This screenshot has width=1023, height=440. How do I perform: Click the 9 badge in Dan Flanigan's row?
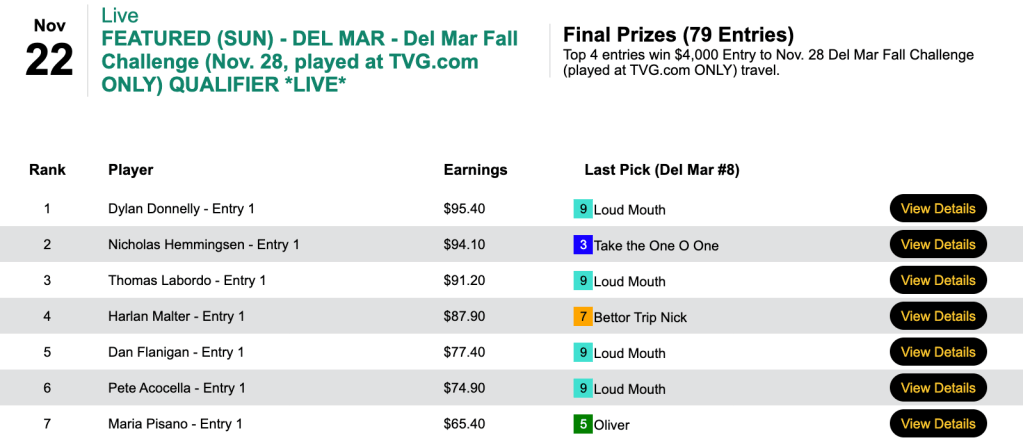click(582, 353)
